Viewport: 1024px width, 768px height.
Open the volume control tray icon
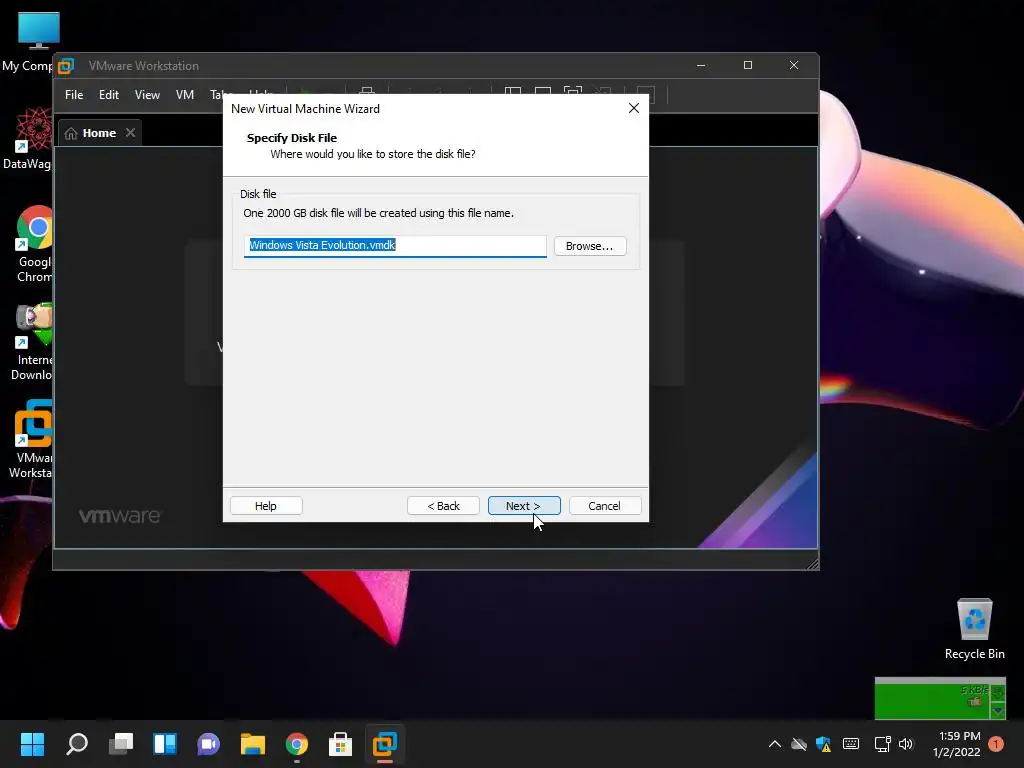906,744
